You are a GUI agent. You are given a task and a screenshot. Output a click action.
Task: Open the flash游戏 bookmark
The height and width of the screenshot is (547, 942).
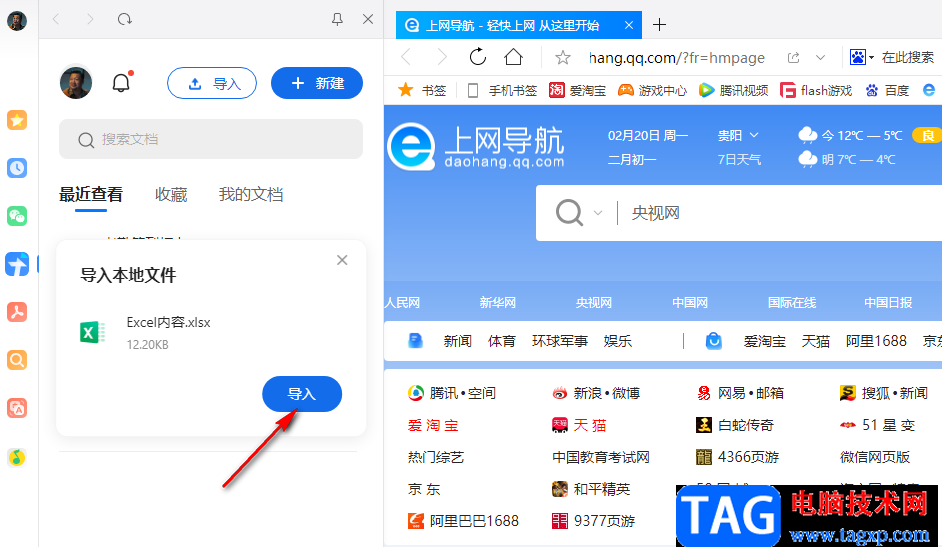816,90
